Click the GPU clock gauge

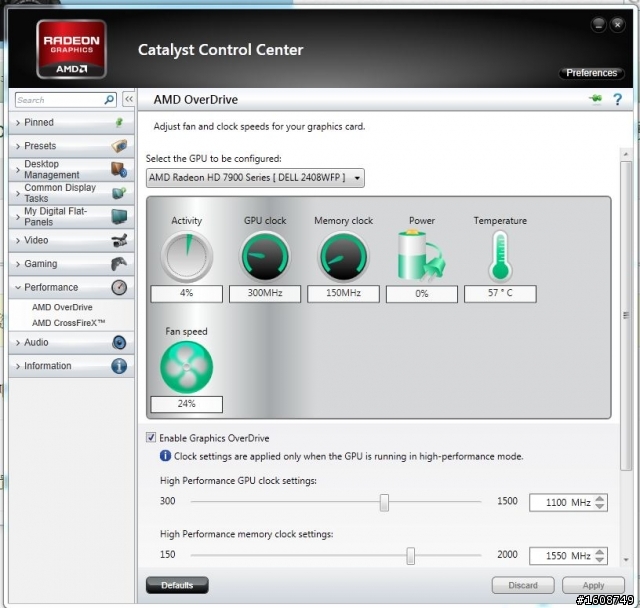(x=265, y=256)
